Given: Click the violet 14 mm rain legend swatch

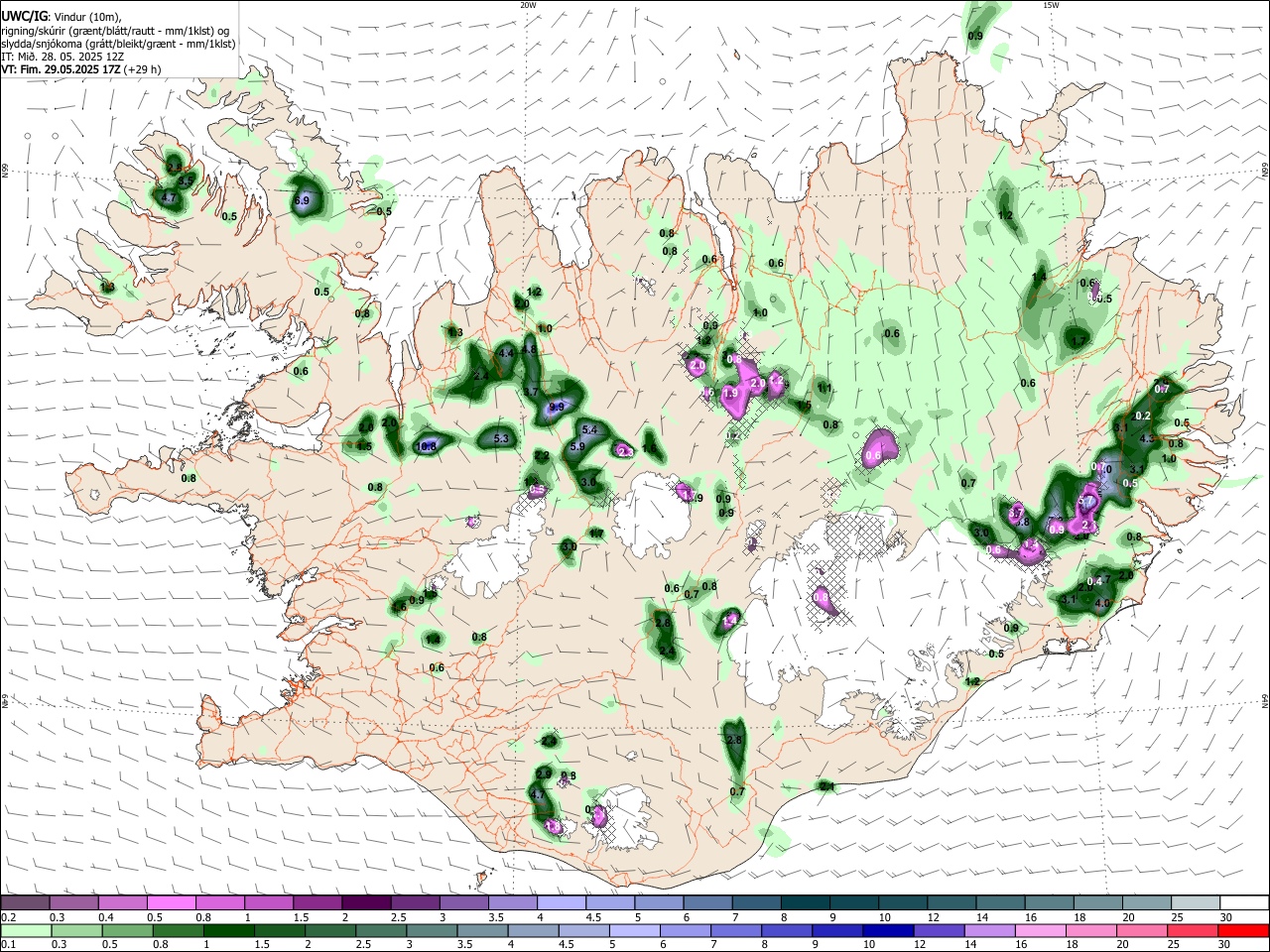Looking at the screenshot, I should pyautogui.click(x=988, y=930).
